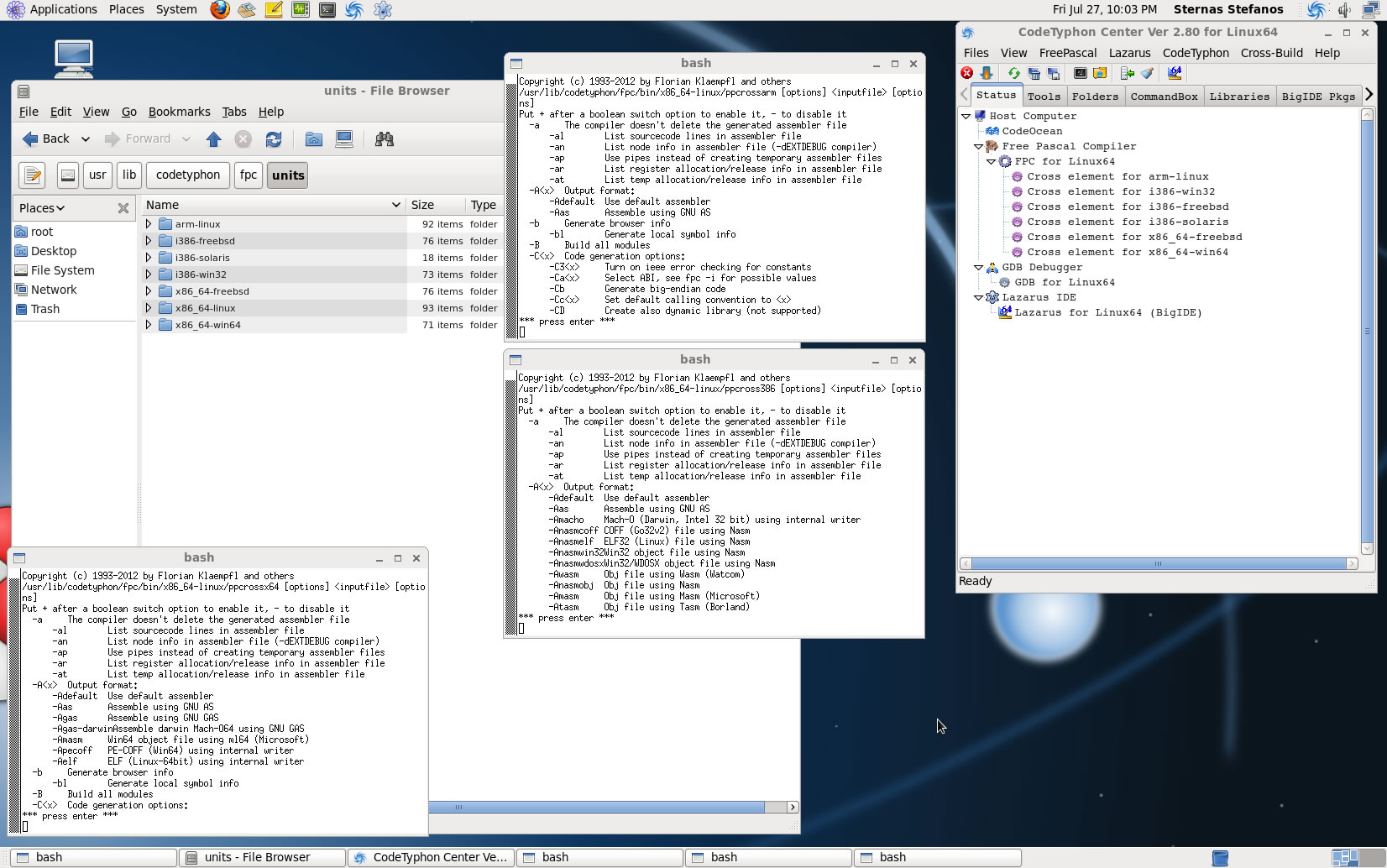Open the terminal launcher in top panel
Viewport: 1387px width, 868px height.
point(327,10)
